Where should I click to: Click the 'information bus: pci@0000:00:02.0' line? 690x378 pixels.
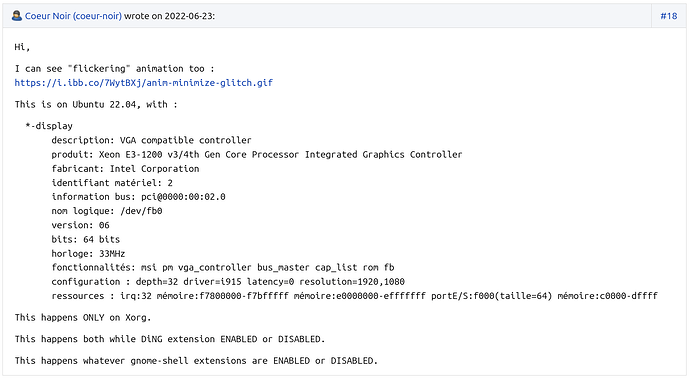click(138, 197)
